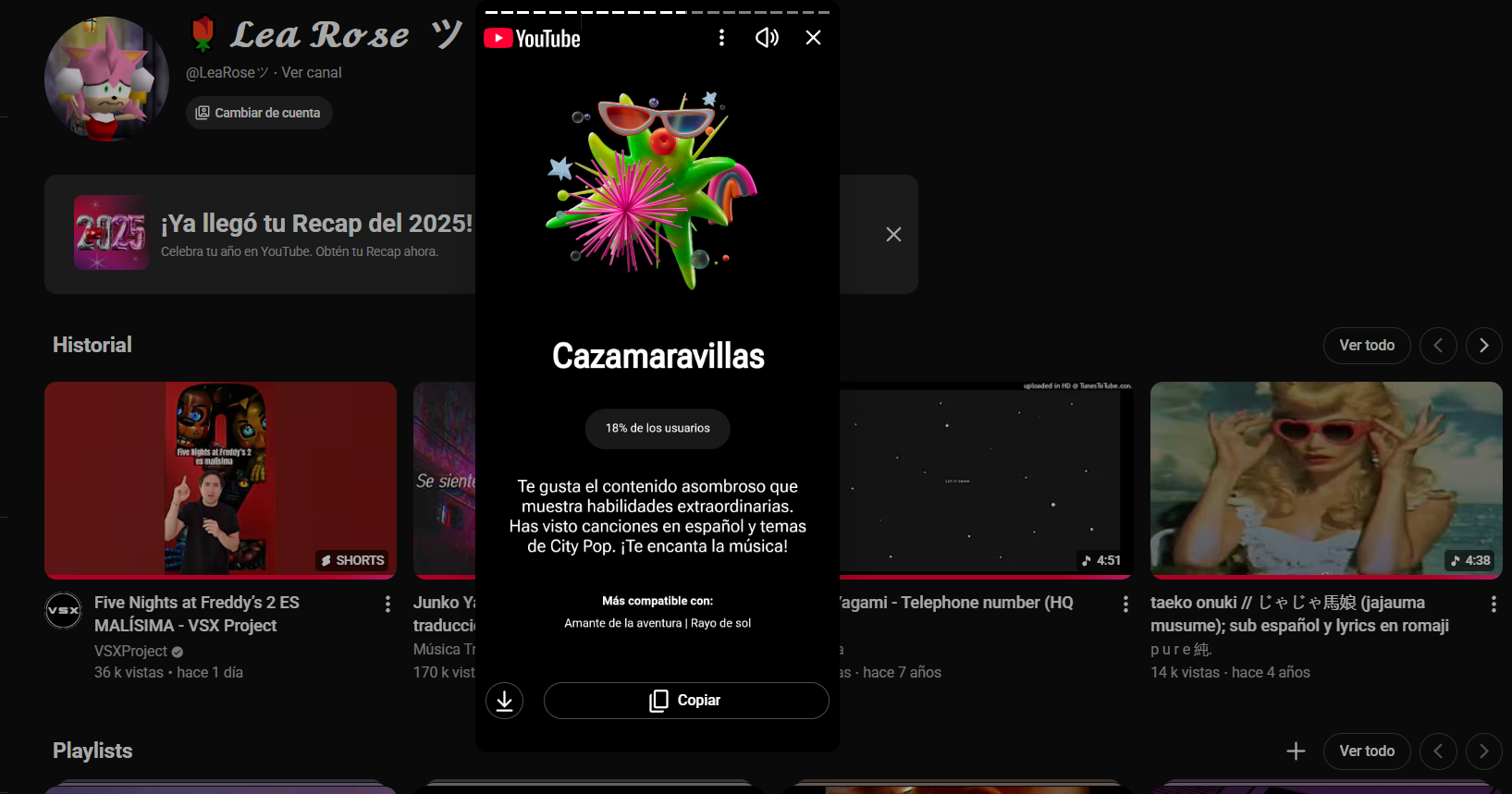
Task: Open Five Nights at Freddy's 2 video title
Action: pyautogui.click(x=197, y=615)
